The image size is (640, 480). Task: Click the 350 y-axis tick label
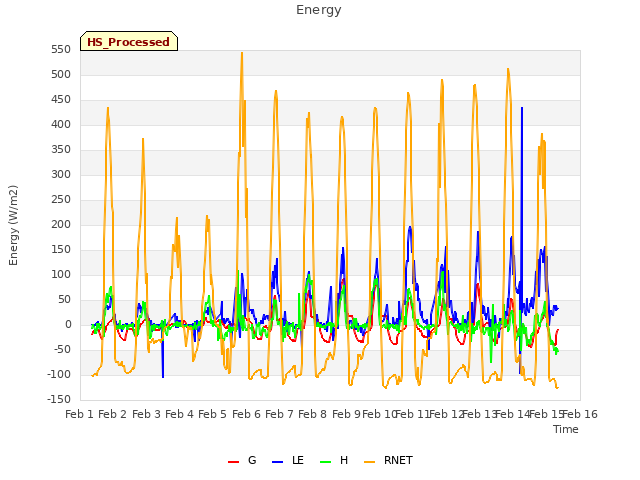point(61,150)
